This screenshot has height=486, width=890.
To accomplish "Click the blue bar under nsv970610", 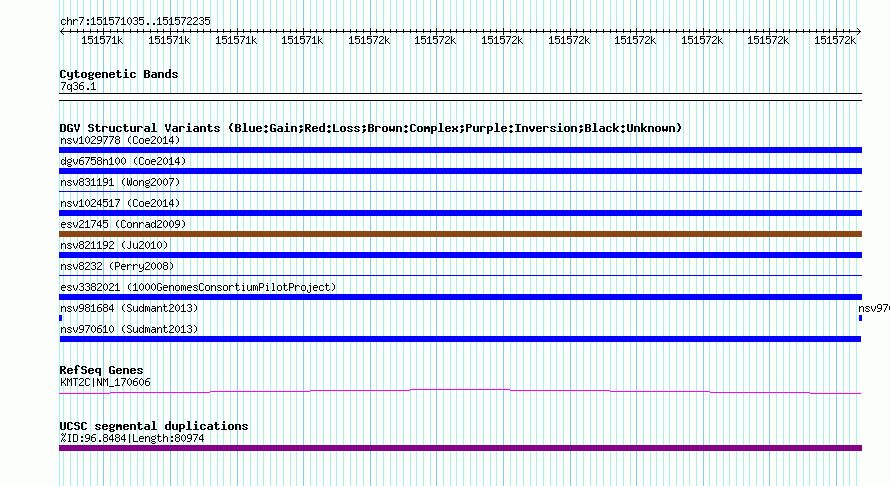I will [x=460, y=339].
